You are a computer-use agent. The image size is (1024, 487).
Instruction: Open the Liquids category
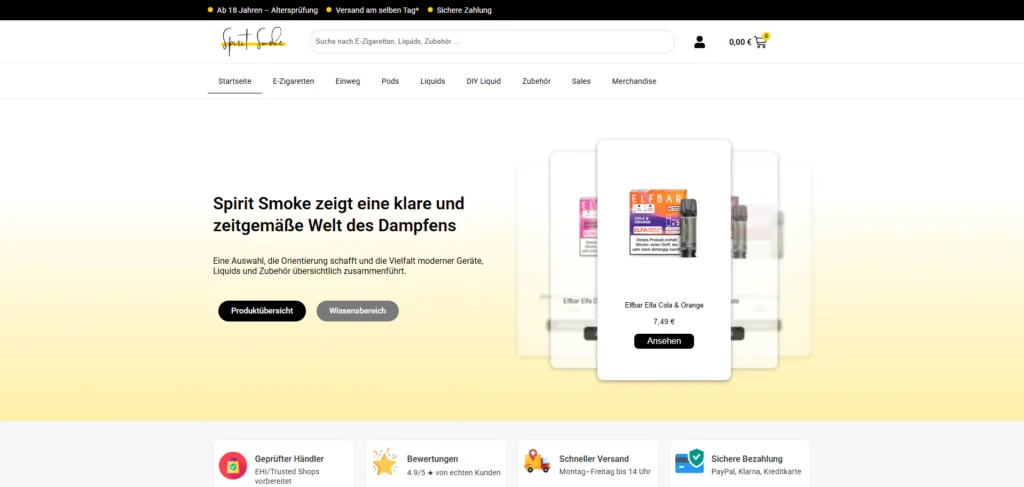(432, 82)
